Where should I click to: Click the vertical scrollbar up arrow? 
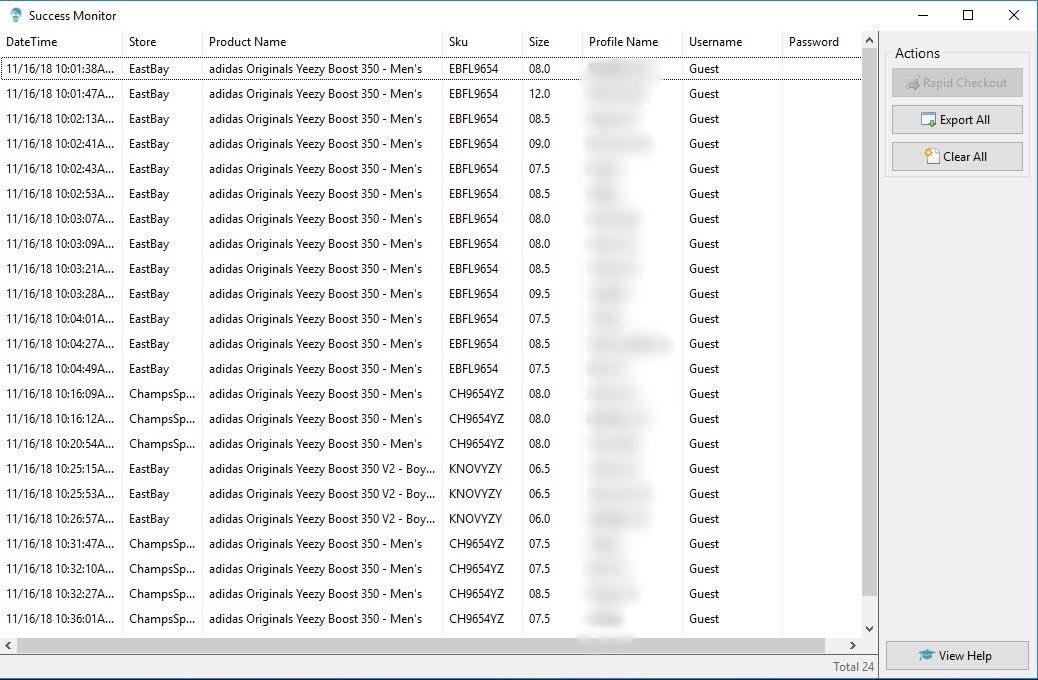point(870,41)
